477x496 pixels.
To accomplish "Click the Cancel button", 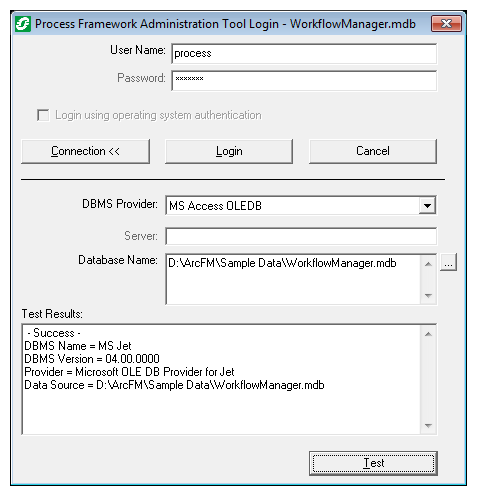I will 373,151.
